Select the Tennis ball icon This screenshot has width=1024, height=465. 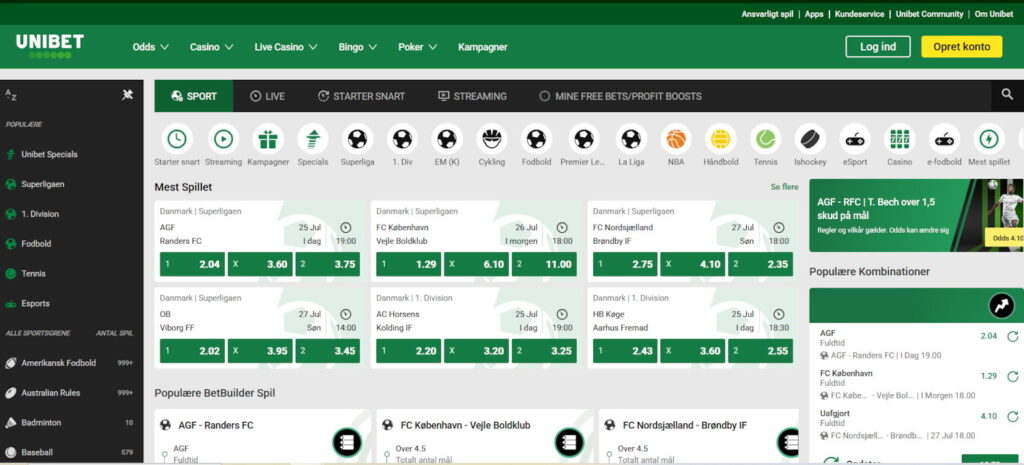[765, 138]
